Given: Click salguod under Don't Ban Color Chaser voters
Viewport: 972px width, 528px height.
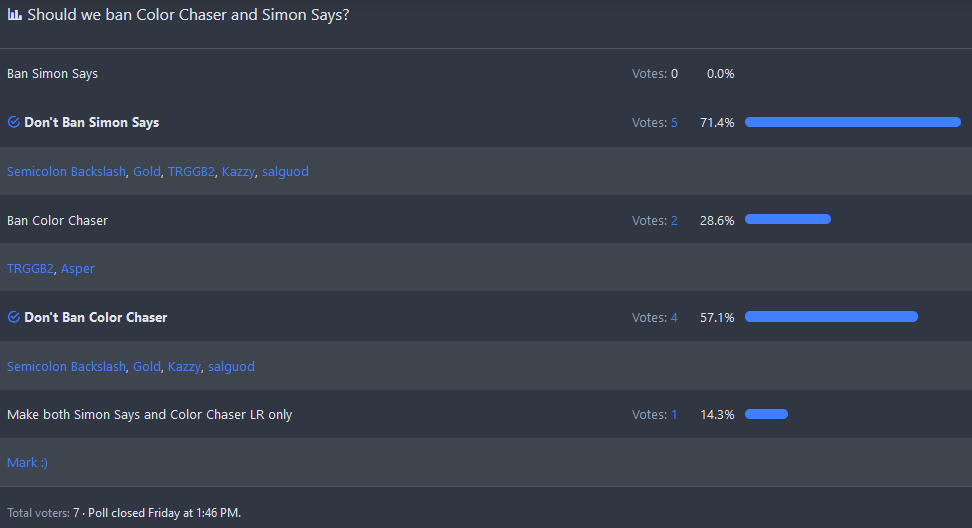Looking at the screenshot, I should [x=231, y=367].
